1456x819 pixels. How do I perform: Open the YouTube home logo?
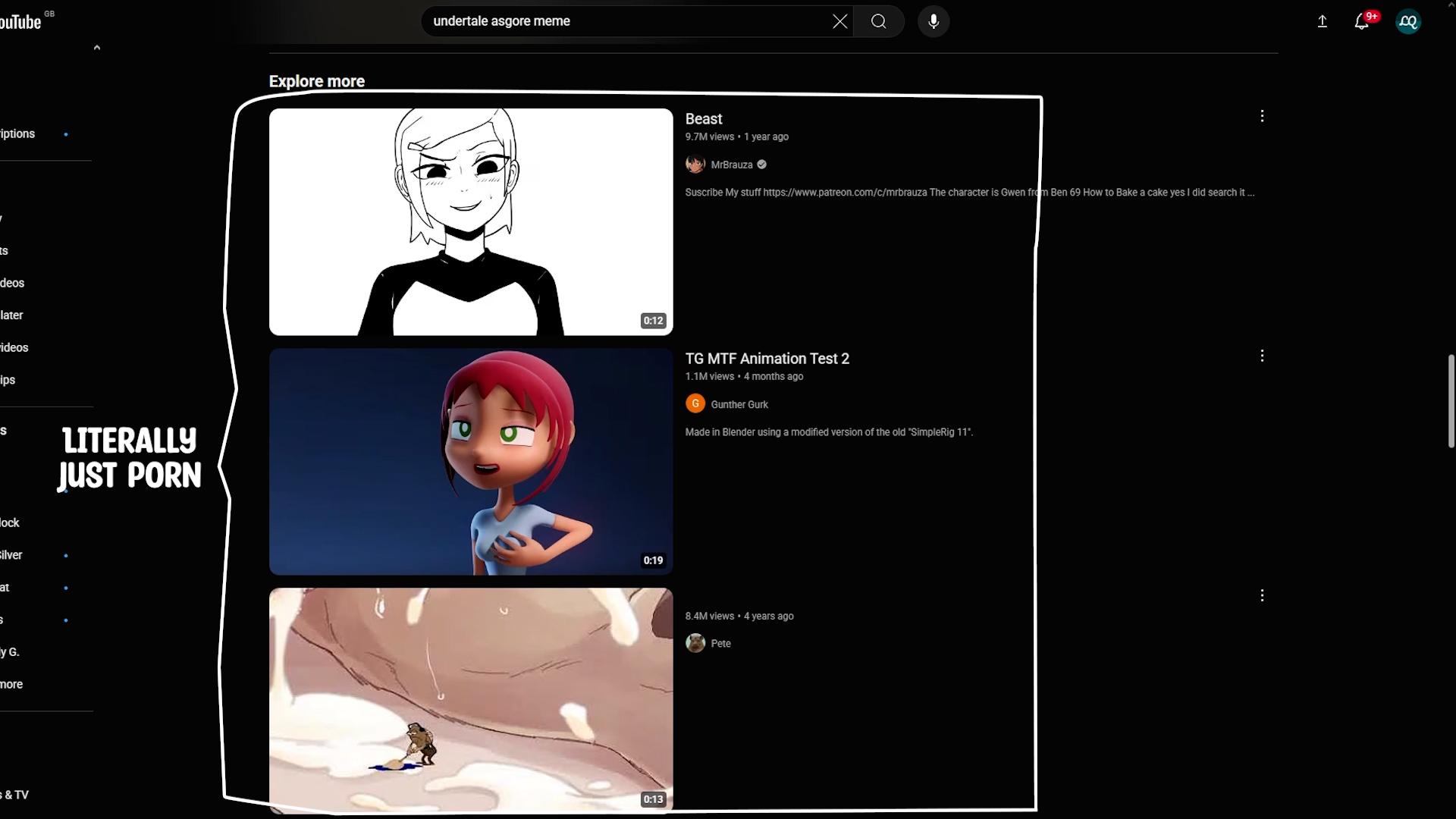(20, 22)
